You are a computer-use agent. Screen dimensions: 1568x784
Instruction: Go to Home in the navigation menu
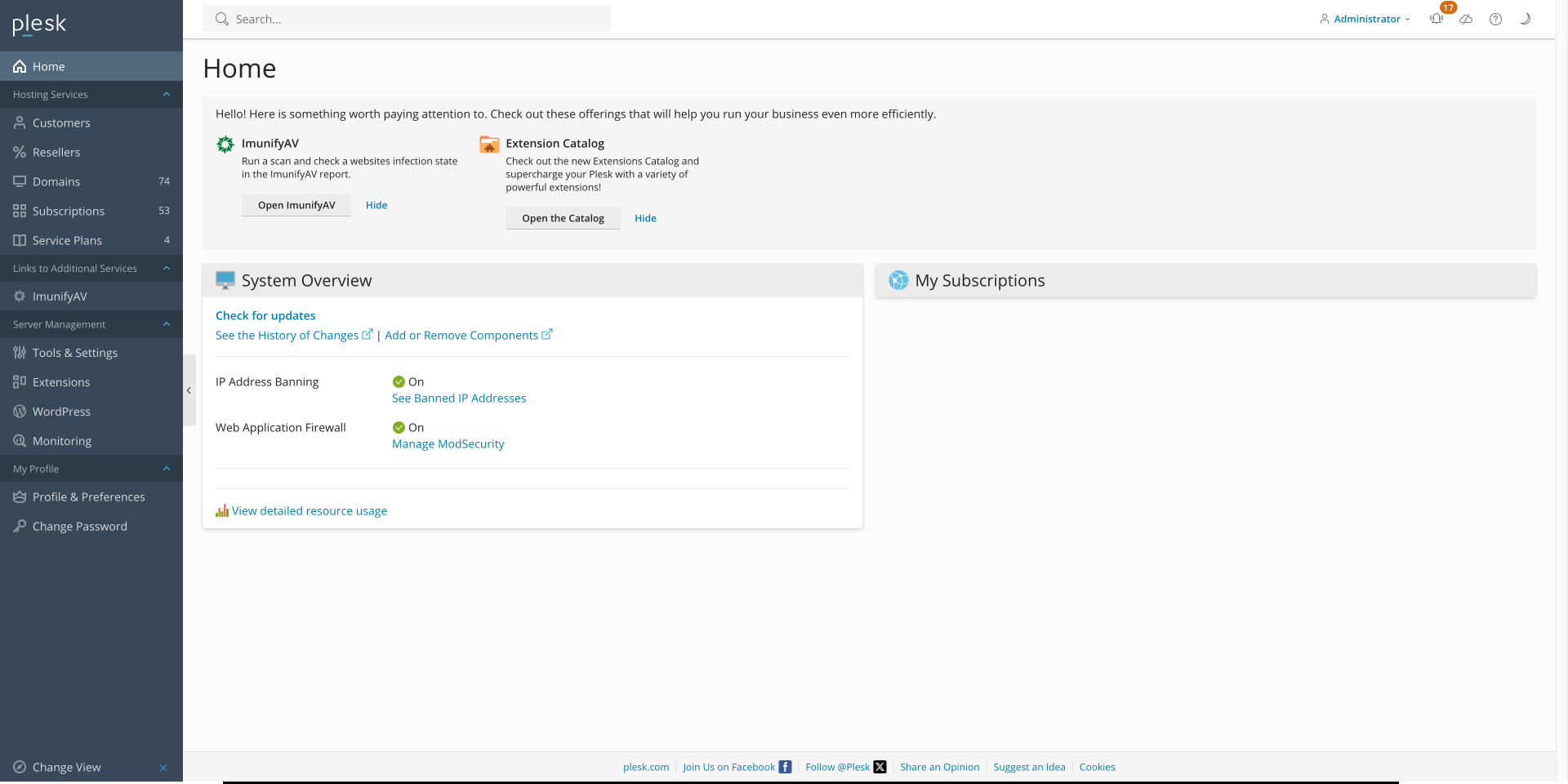pyautogui.click(x=47, y=66)
